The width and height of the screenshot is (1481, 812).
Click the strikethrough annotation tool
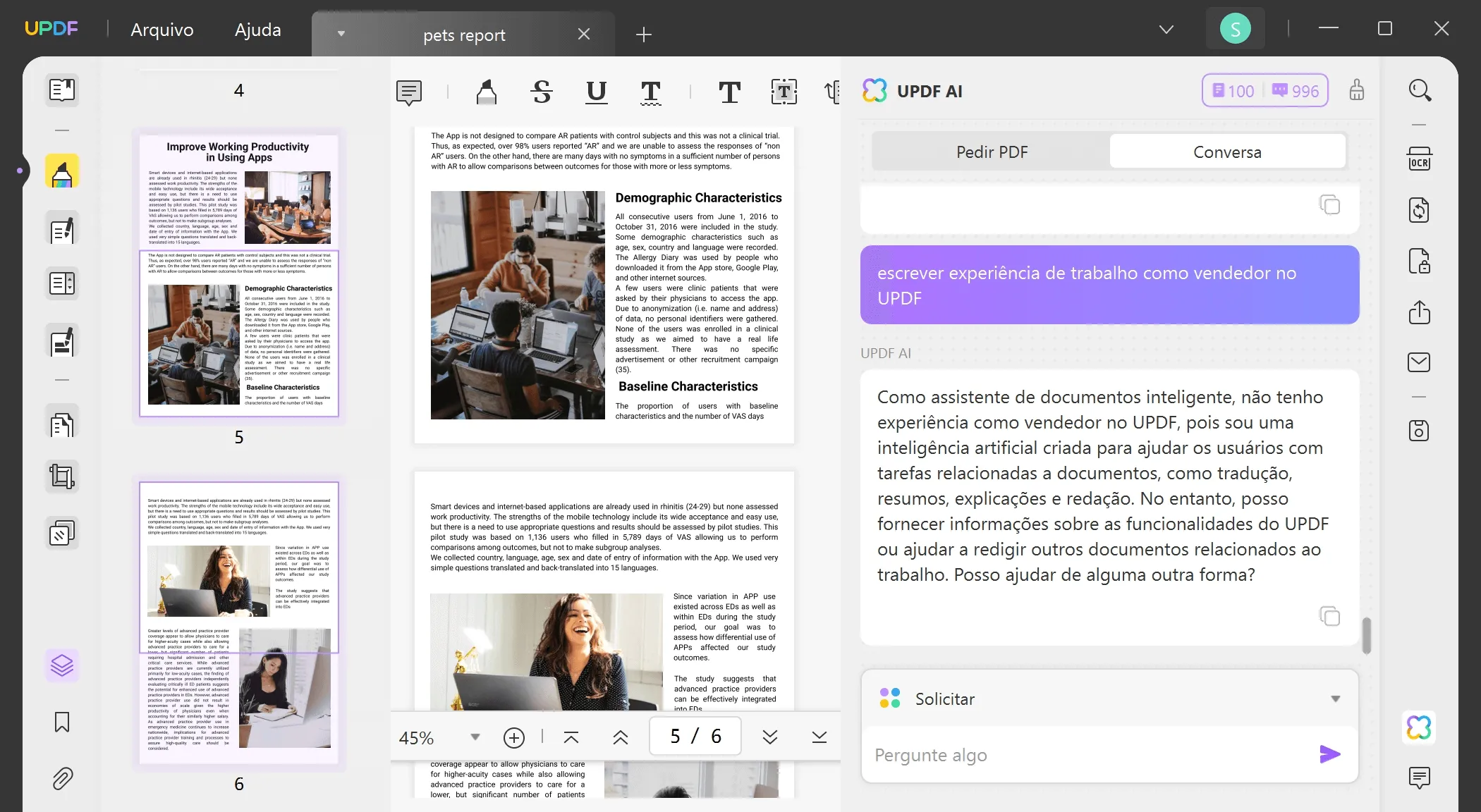pos(542,92)
